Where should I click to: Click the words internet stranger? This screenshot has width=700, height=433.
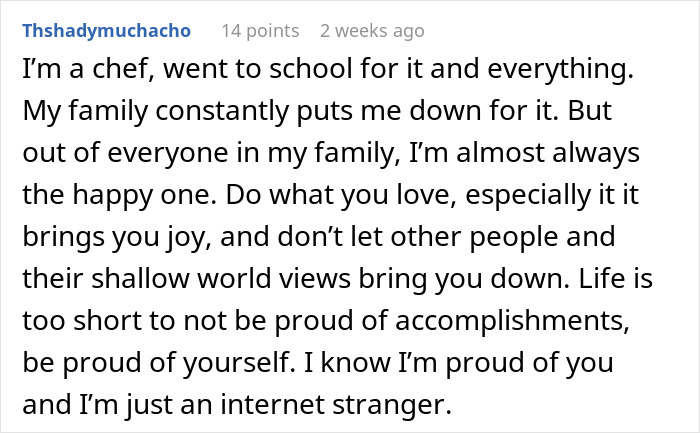point(337,405)
